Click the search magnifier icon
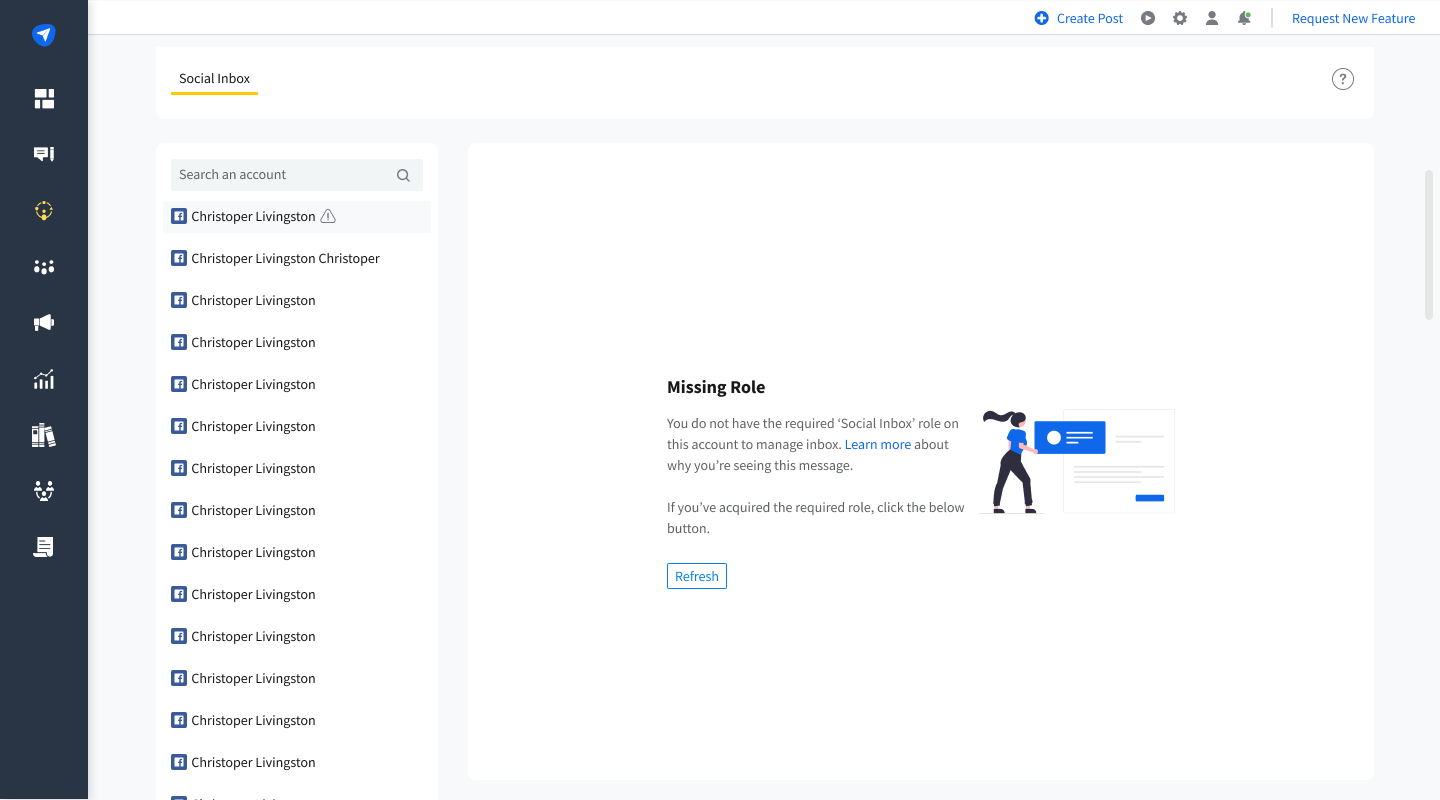This screenshot has height=800, width=1440. tap(403, 175)
